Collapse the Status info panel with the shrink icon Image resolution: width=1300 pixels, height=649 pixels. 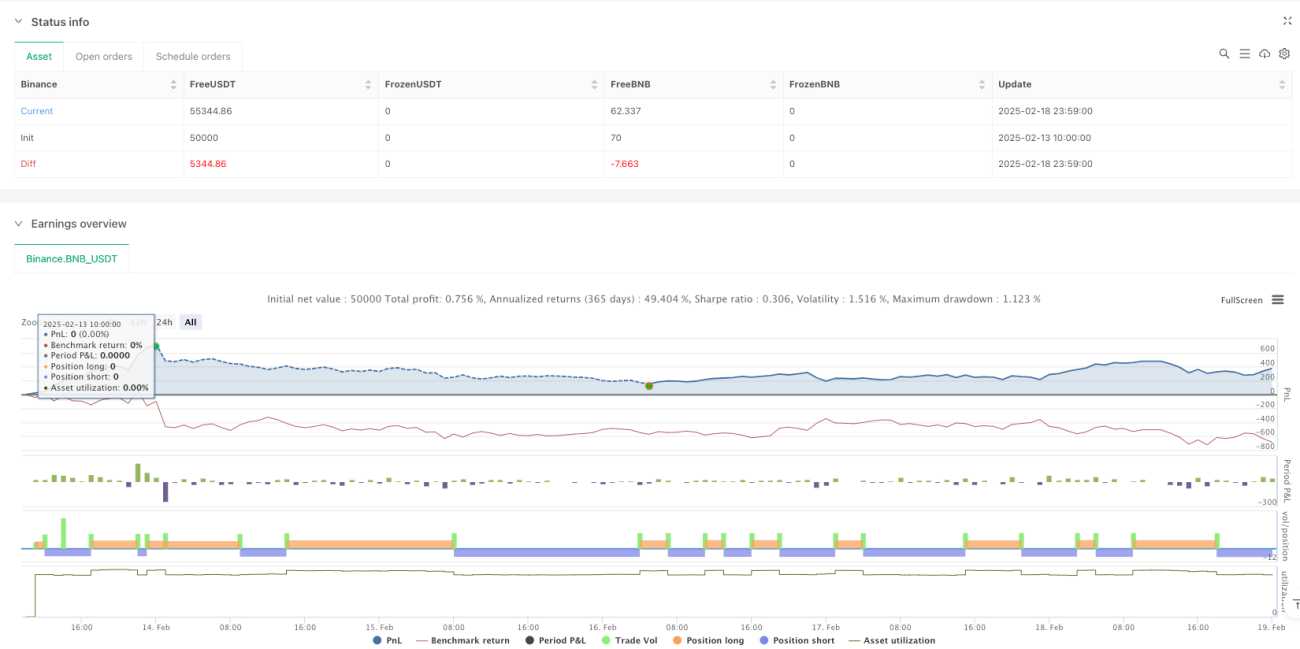click(1287, 21)
